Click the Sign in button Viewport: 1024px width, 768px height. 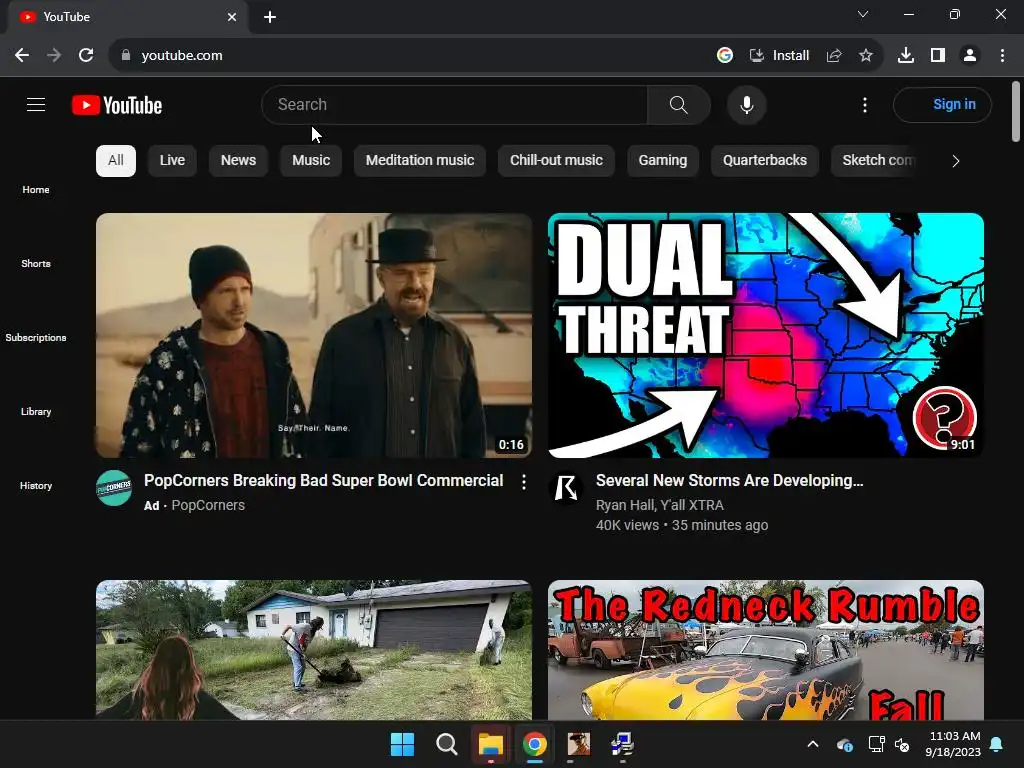(942, 104)
